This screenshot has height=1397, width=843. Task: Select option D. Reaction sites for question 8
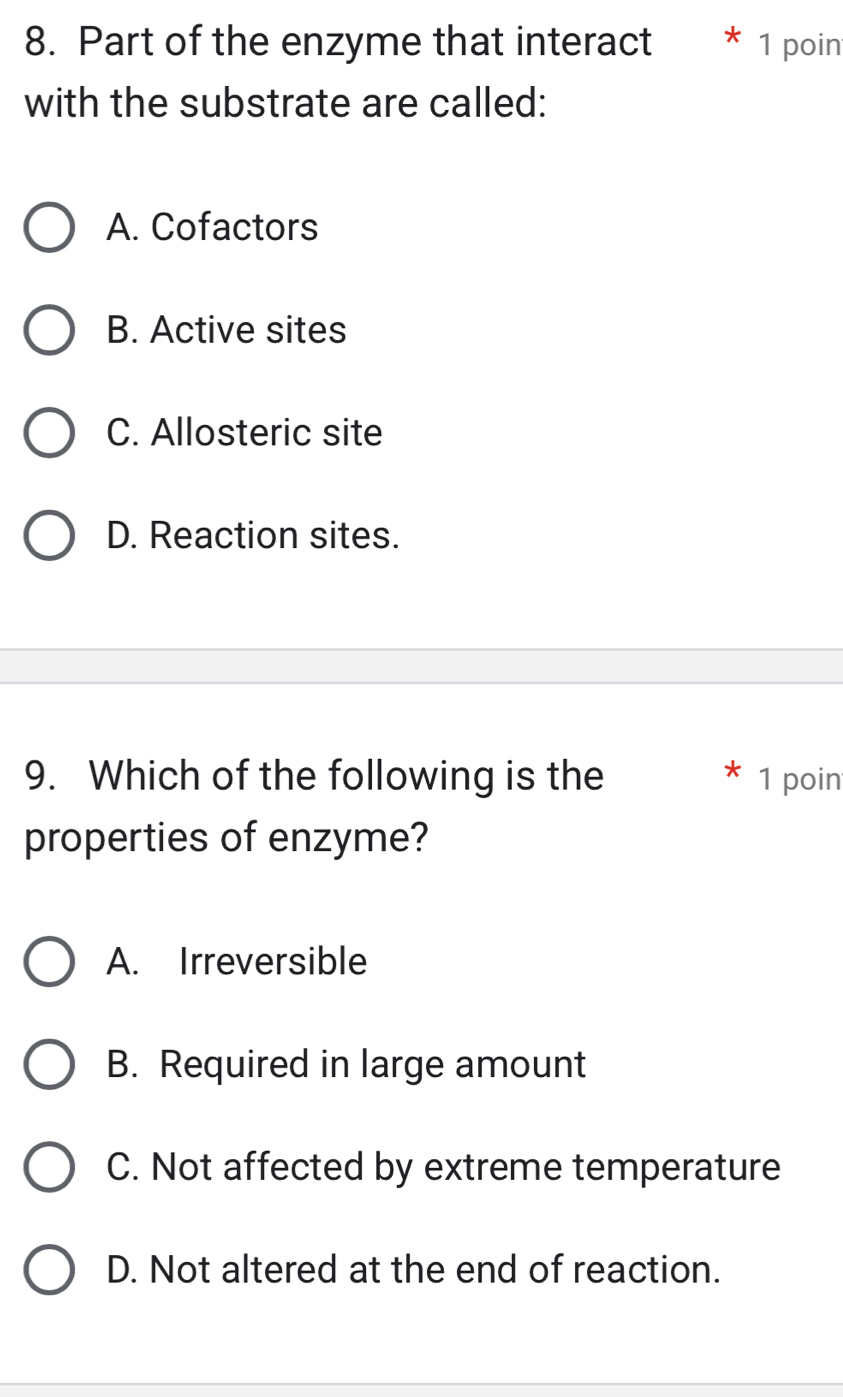(x=49, y=535)
